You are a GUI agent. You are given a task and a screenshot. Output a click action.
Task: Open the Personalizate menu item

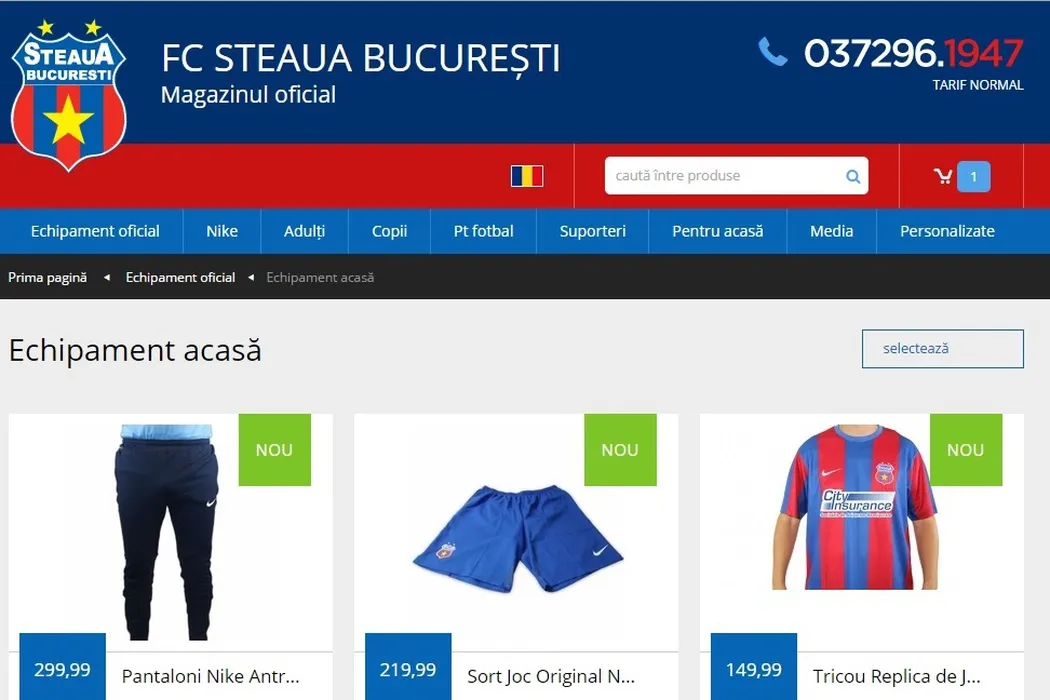[947, 231]
